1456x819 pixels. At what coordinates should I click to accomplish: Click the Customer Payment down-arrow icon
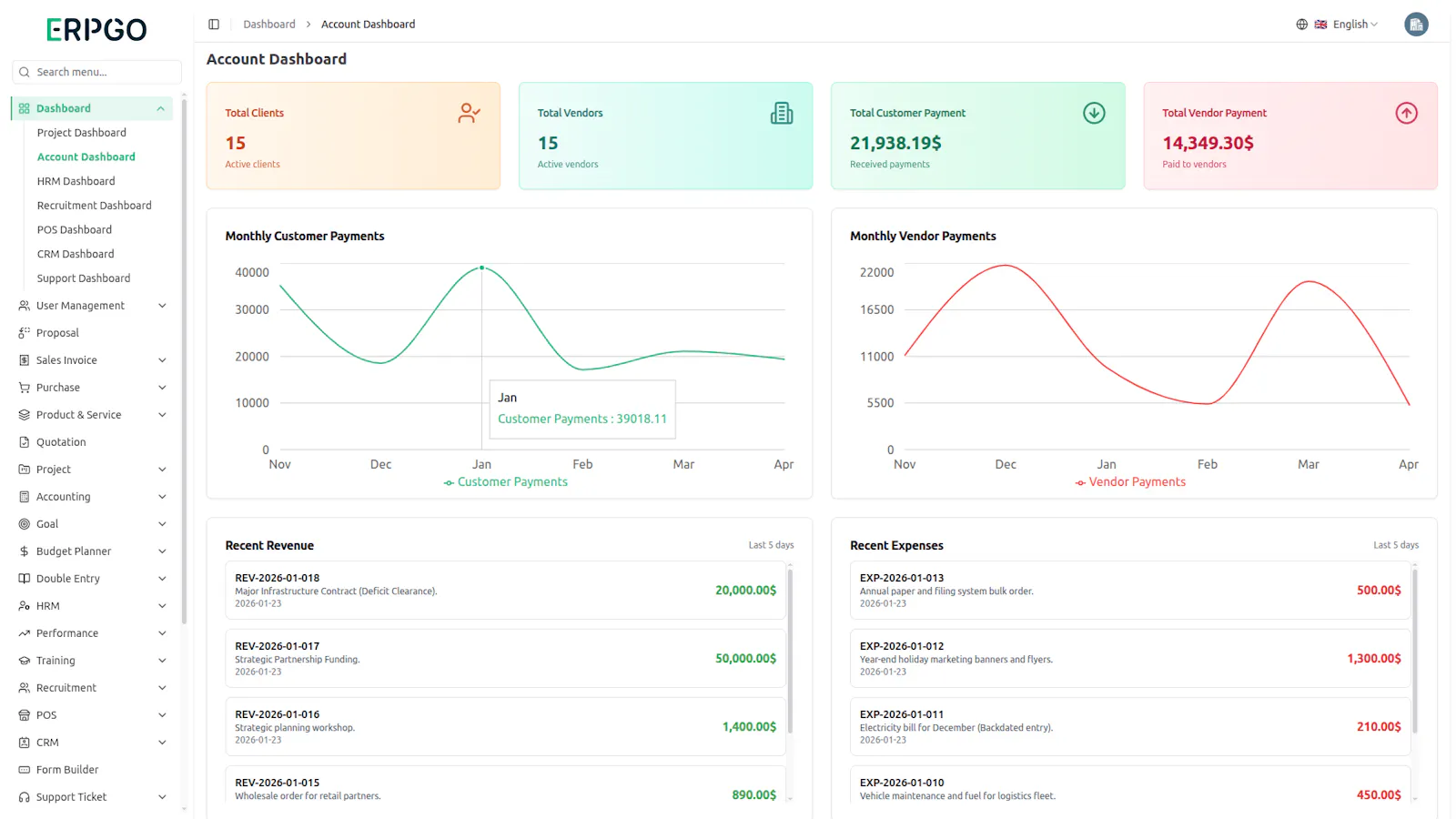click(1094, 113)
